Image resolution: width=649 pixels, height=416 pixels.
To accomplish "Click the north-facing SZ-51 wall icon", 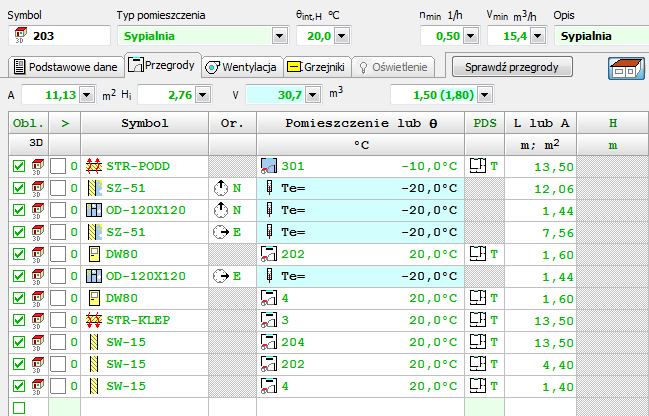I will pyautogui.click(x=95, y=188).
